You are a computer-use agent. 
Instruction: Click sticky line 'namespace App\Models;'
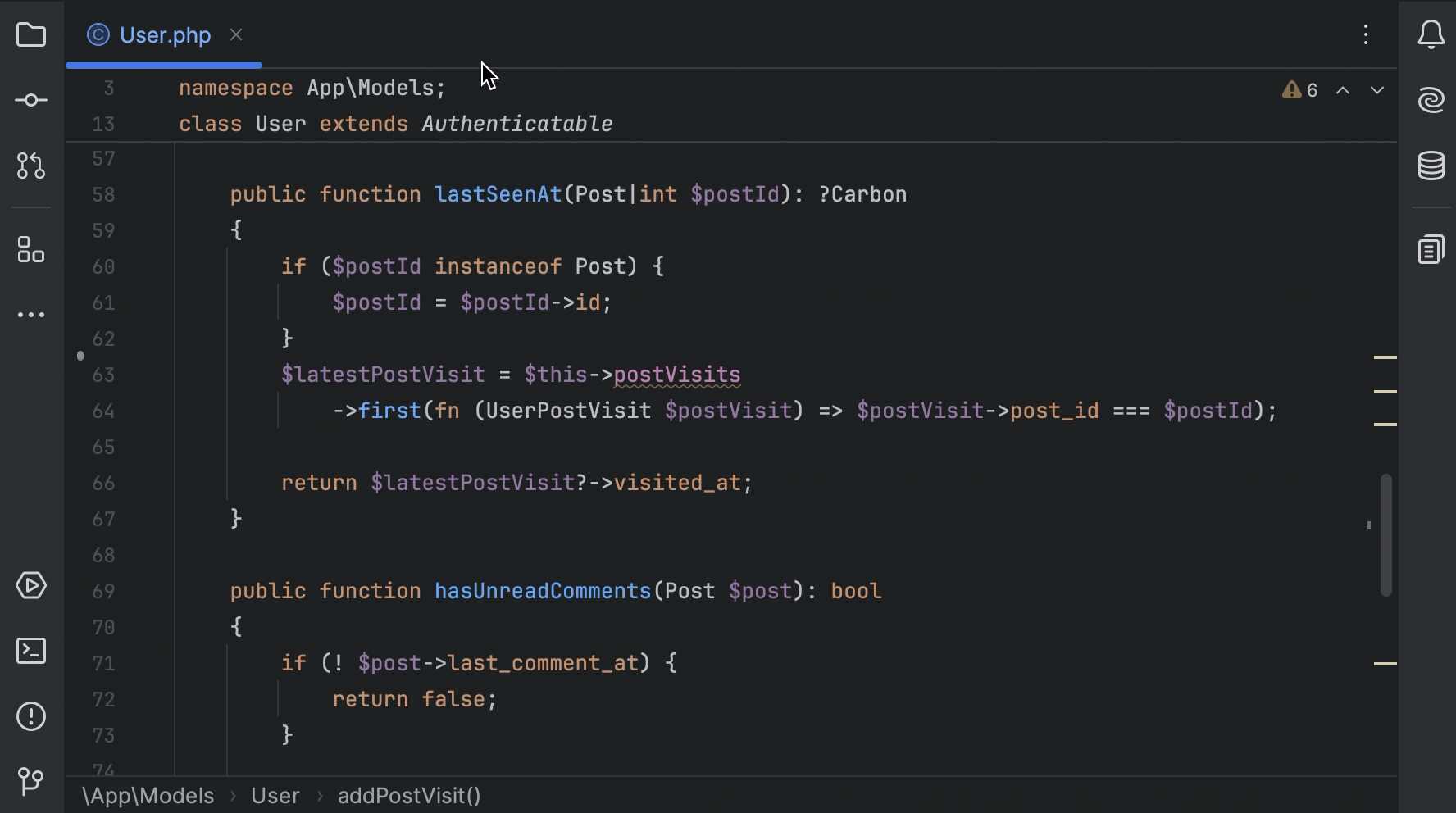(312, 88)
